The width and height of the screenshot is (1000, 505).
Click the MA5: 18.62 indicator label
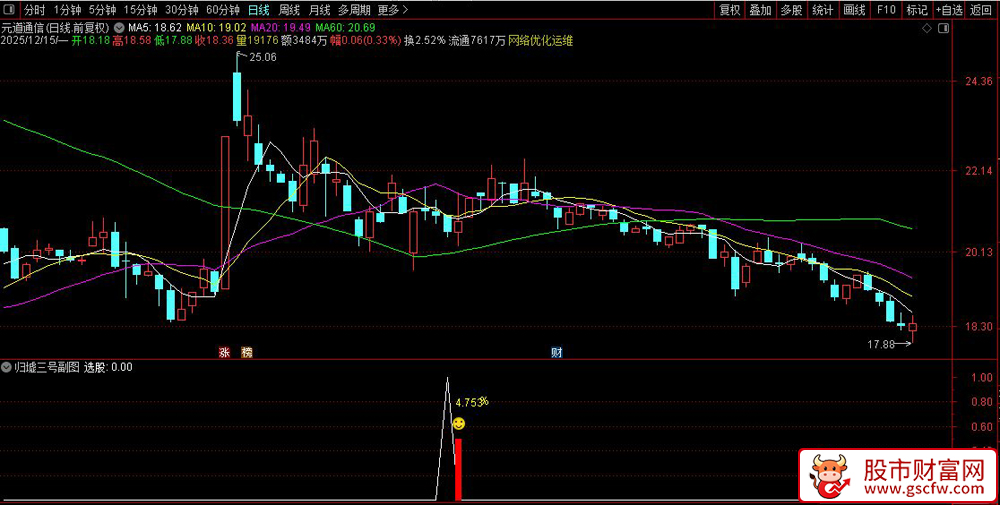click(155, 28)
